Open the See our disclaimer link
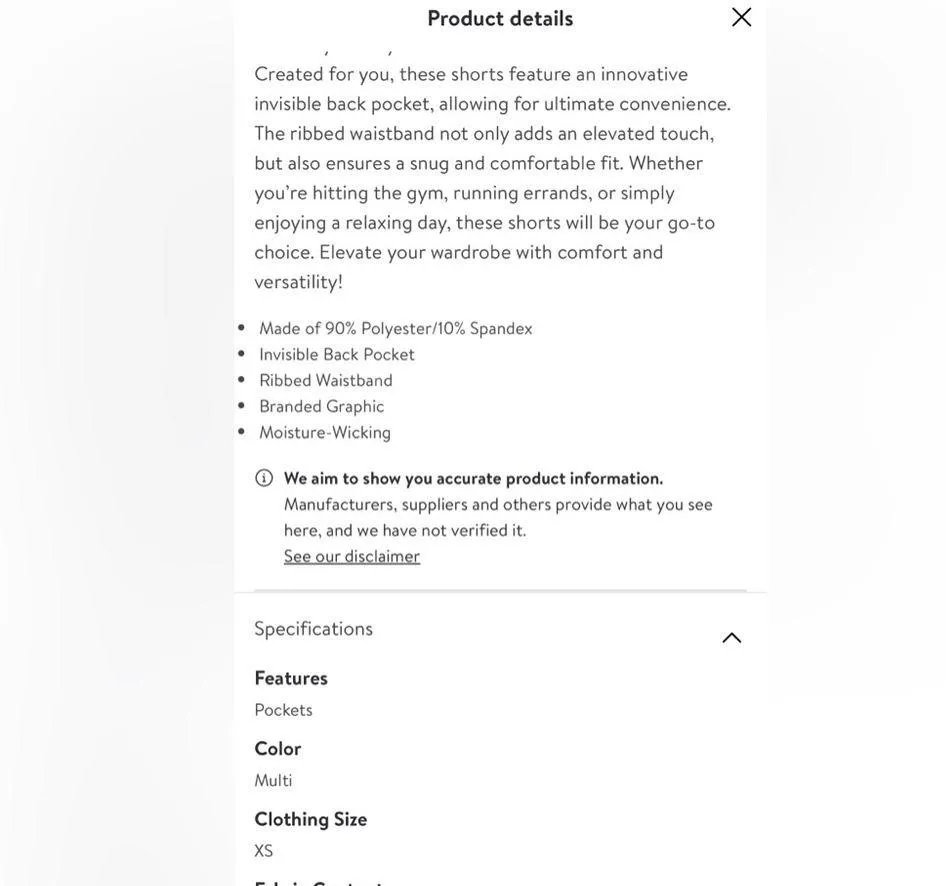Screen dimensions: 946x886 352,556
